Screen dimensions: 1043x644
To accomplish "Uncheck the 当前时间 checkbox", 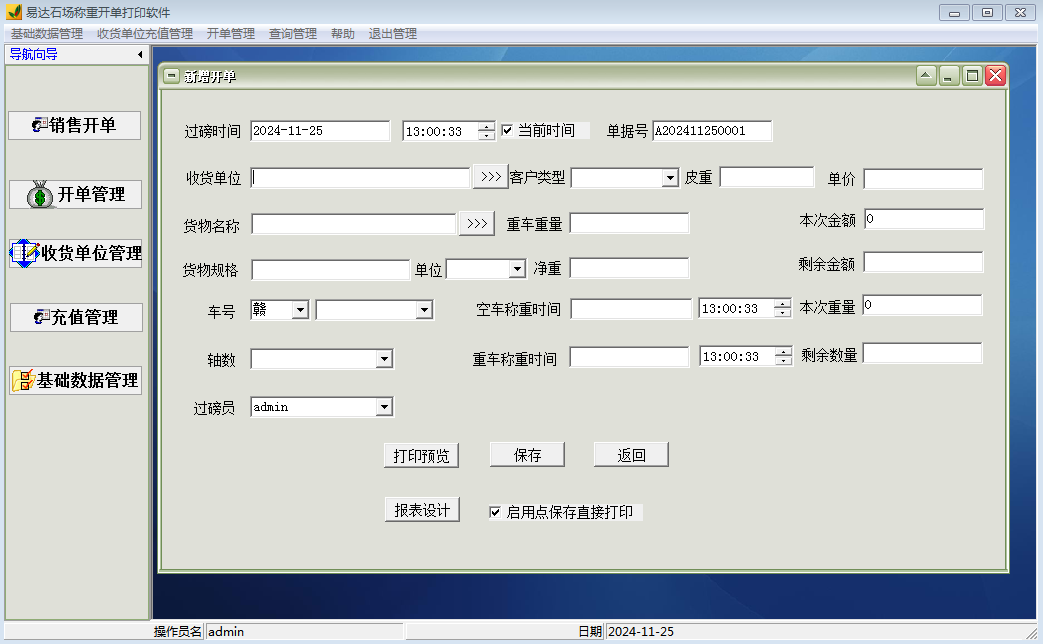I will click(506, 130).
